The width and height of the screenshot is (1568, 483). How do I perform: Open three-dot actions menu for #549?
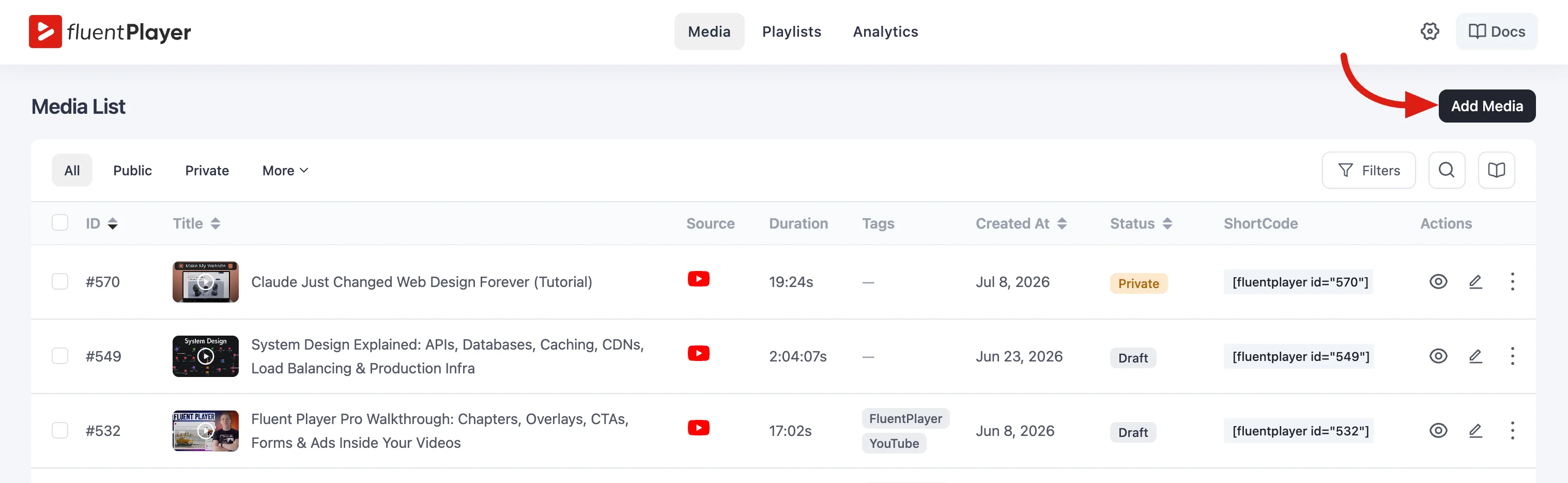tap(1512, 356)
